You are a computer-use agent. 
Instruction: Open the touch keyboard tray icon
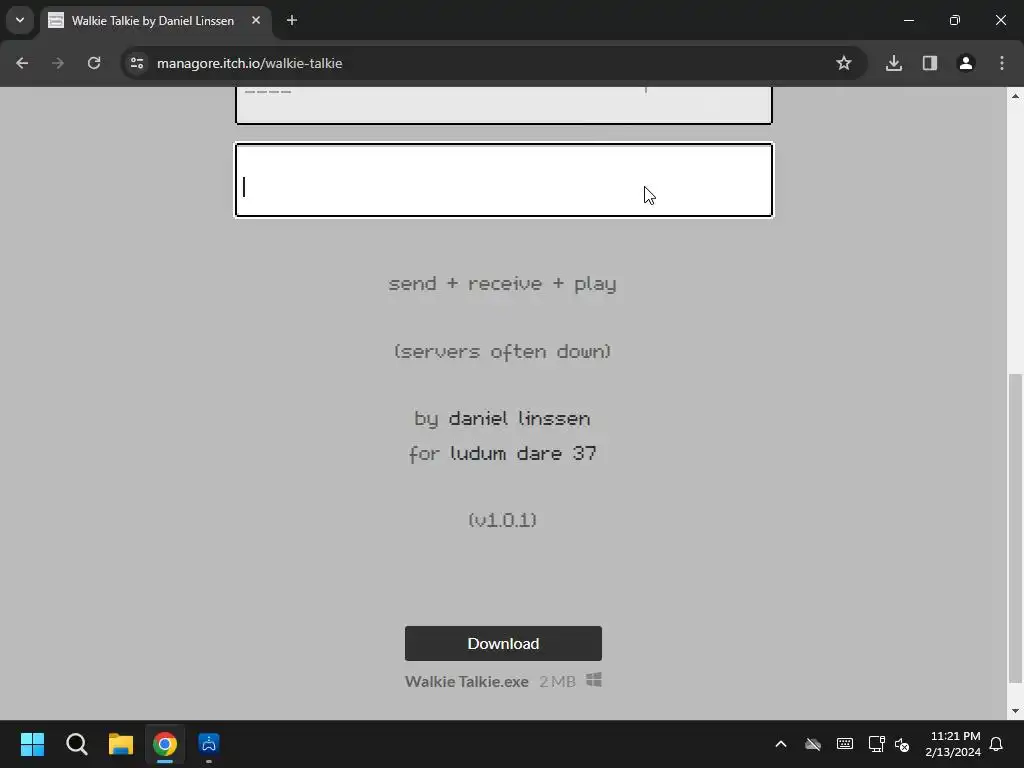click(x=844, y=744)
